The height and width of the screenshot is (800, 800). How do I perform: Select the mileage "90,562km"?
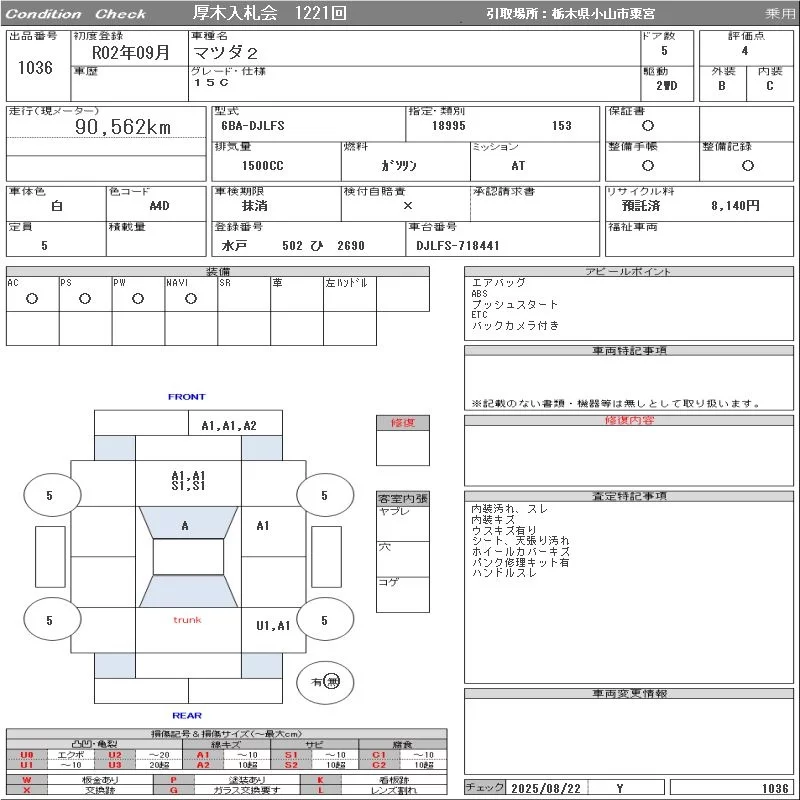123,127
